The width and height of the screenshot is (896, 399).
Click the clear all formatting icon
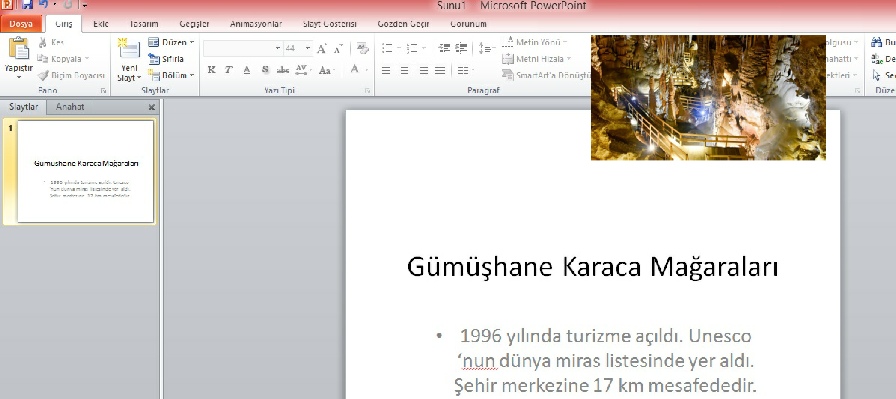pos(362,48)
